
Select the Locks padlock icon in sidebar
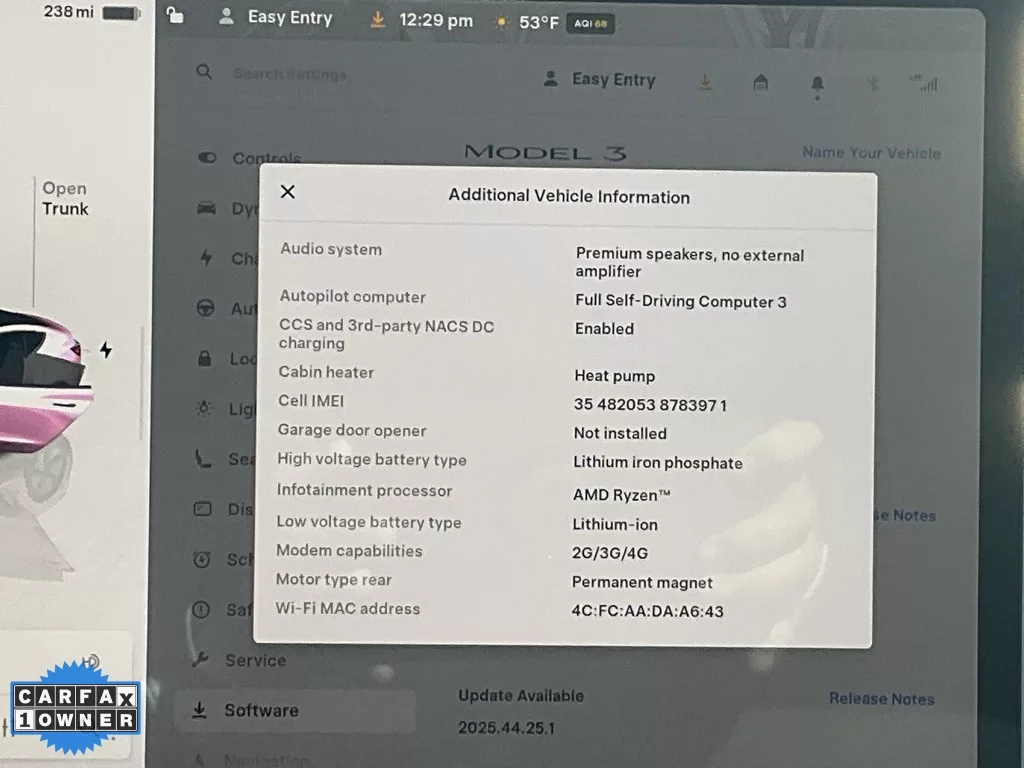pos(206,358)
